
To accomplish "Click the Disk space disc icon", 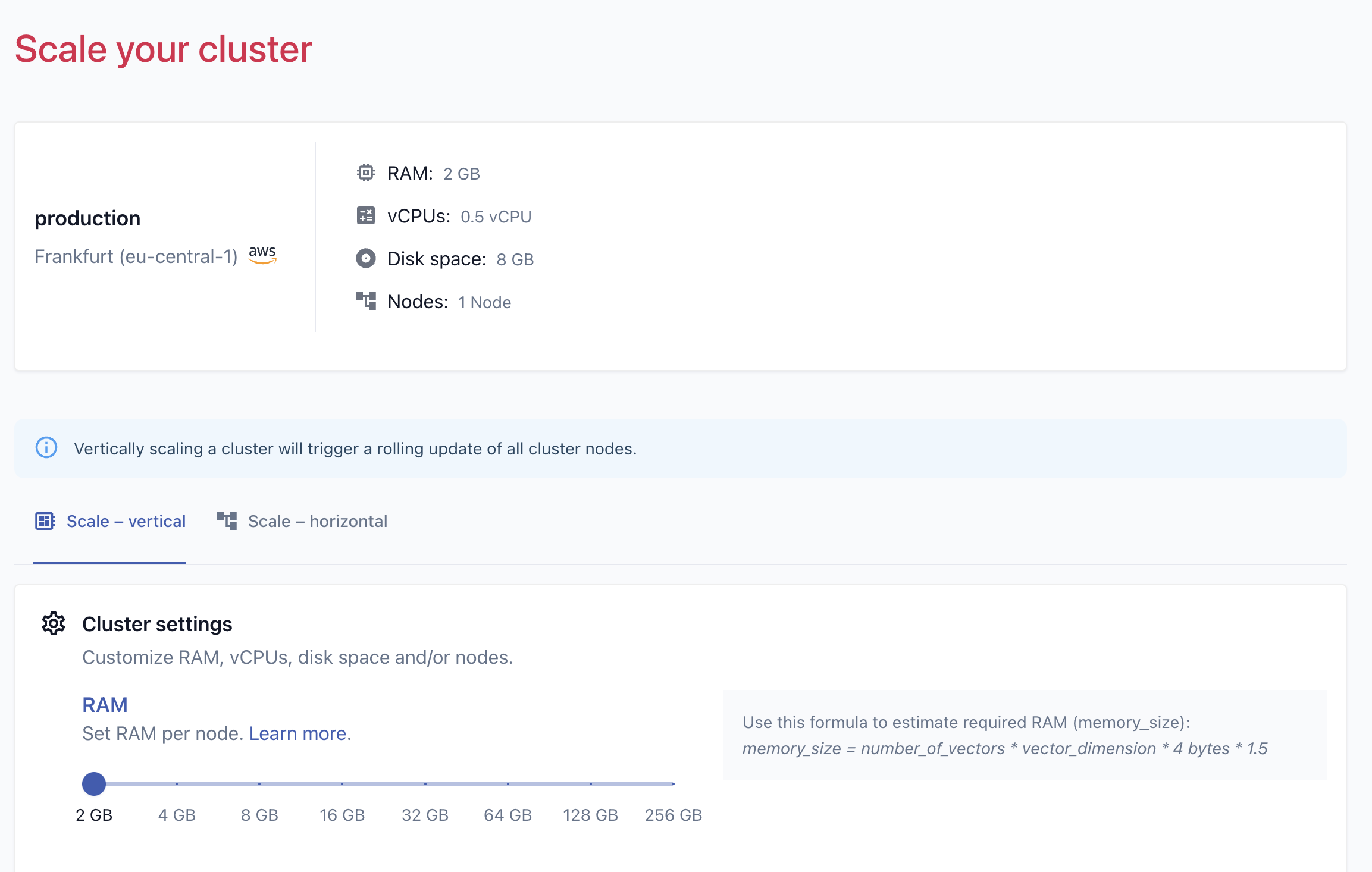I will coord(365,258).
